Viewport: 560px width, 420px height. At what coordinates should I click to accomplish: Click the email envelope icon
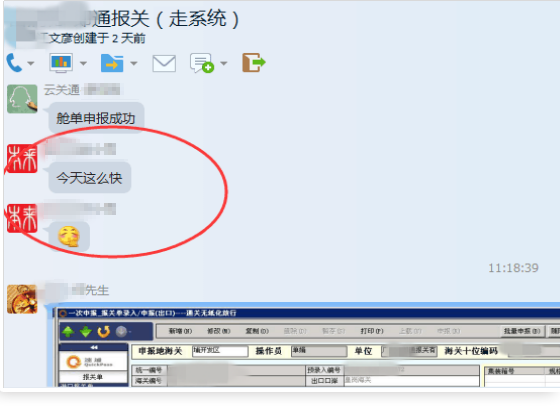click(164, 64)
